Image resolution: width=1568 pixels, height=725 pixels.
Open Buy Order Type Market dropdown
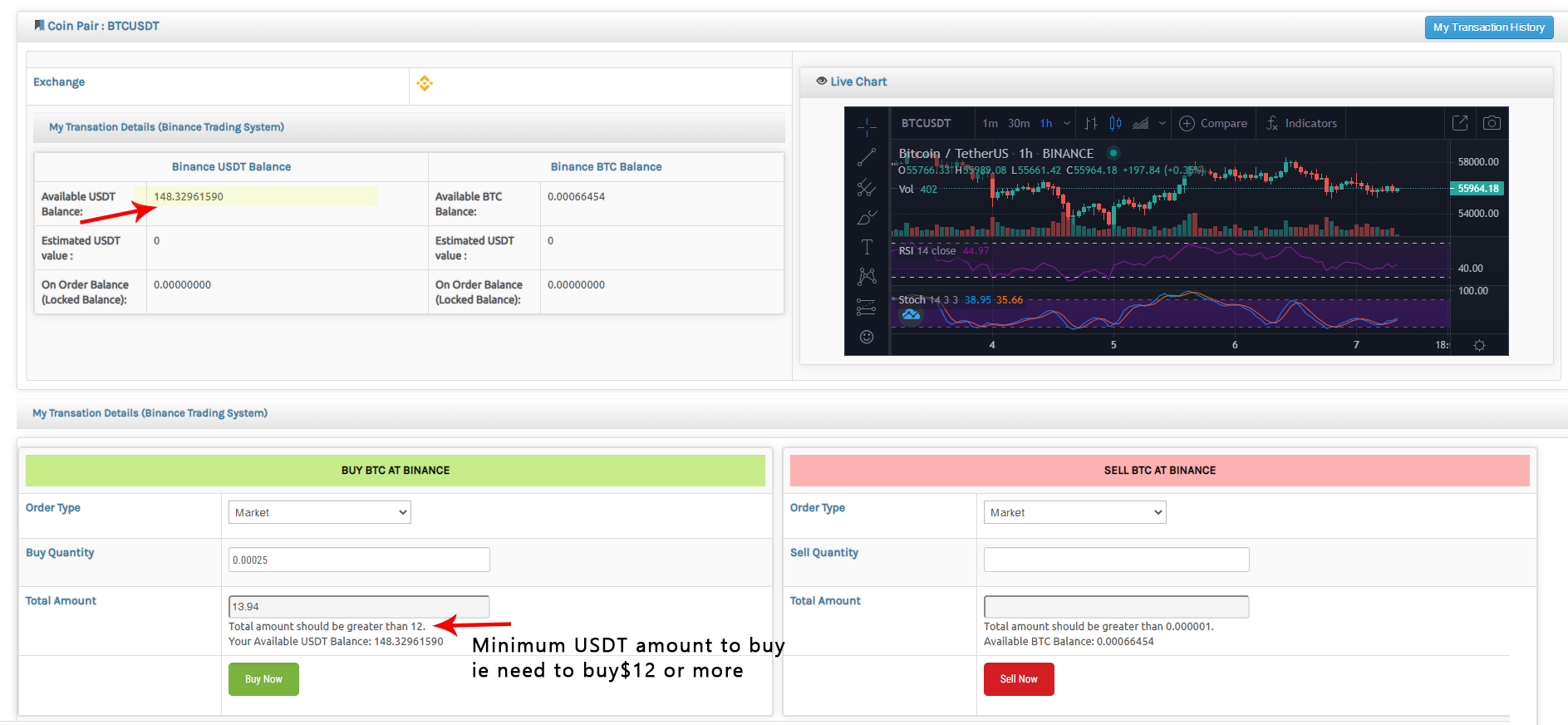320,512
